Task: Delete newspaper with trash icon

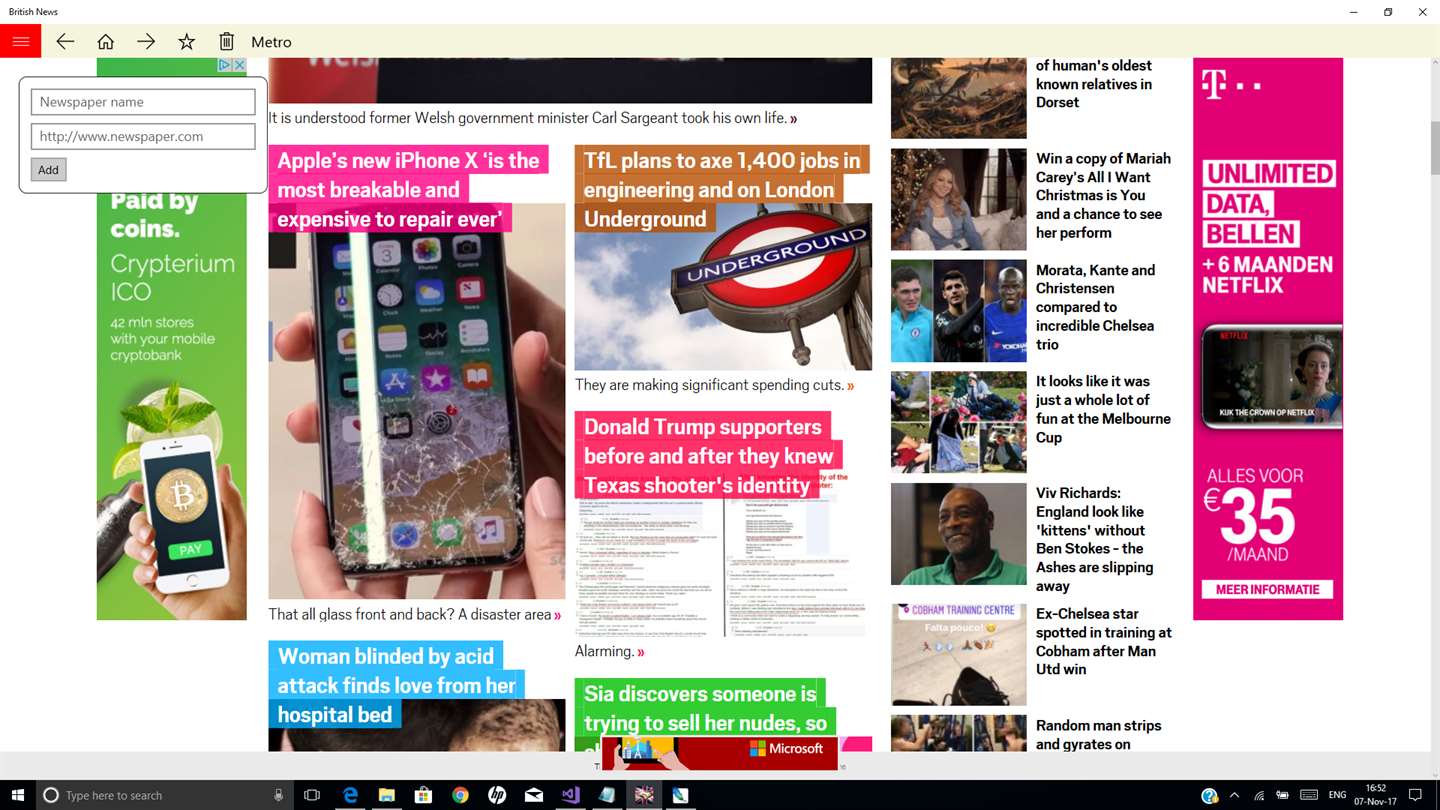Action: pos(227,41)
